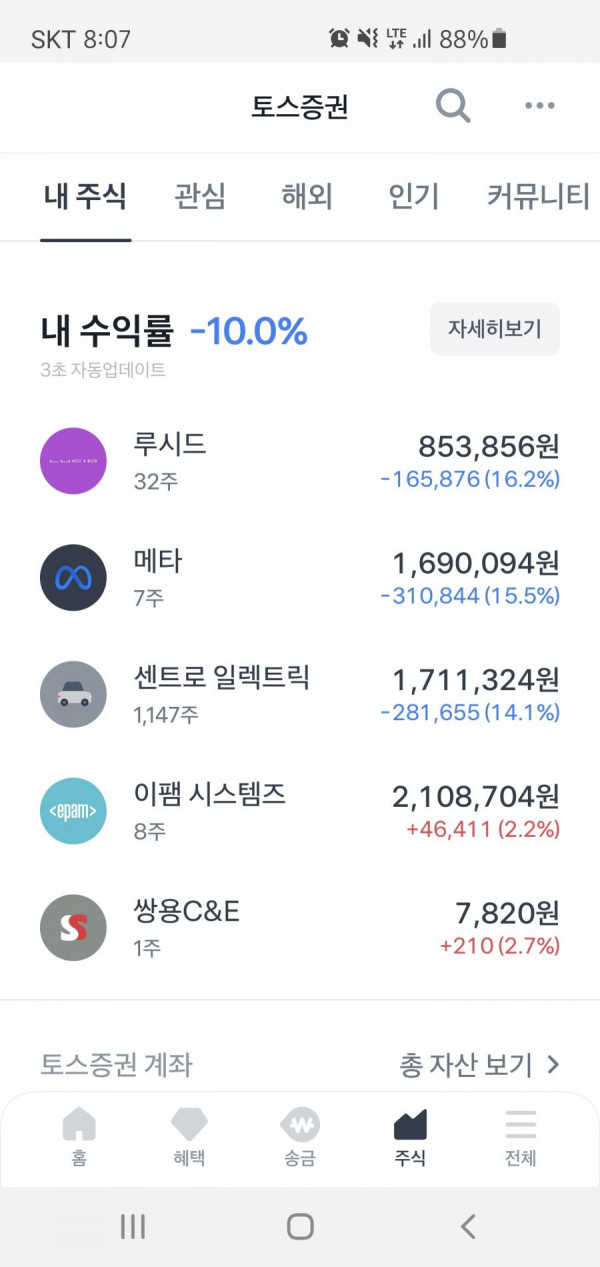600x1267 pixels.
Task: Tap the Ssangyong C&E logo icon
Action: [73, 928]
